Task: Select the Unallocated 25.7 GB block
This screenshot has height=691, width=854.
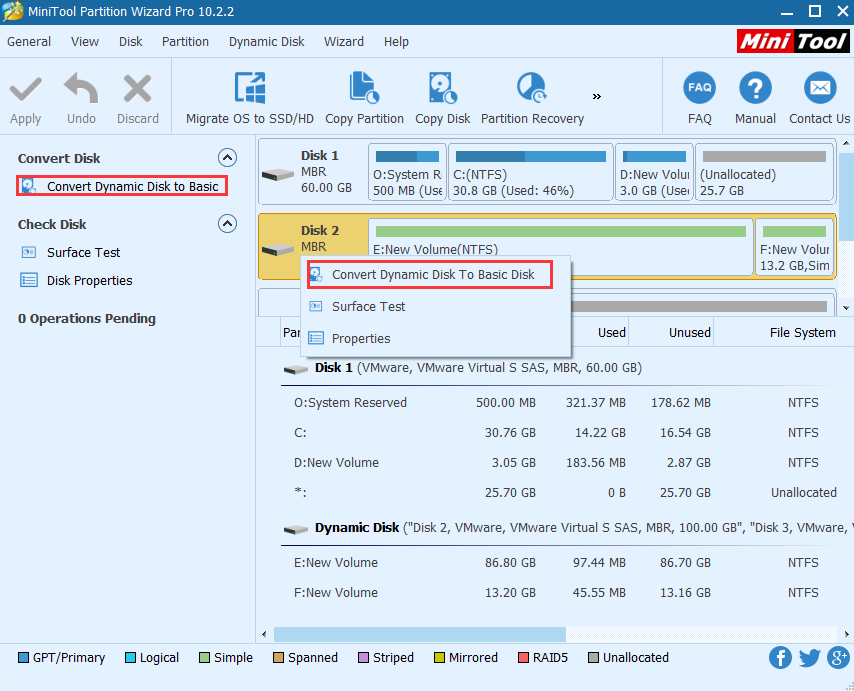Action: coord(764,172)
